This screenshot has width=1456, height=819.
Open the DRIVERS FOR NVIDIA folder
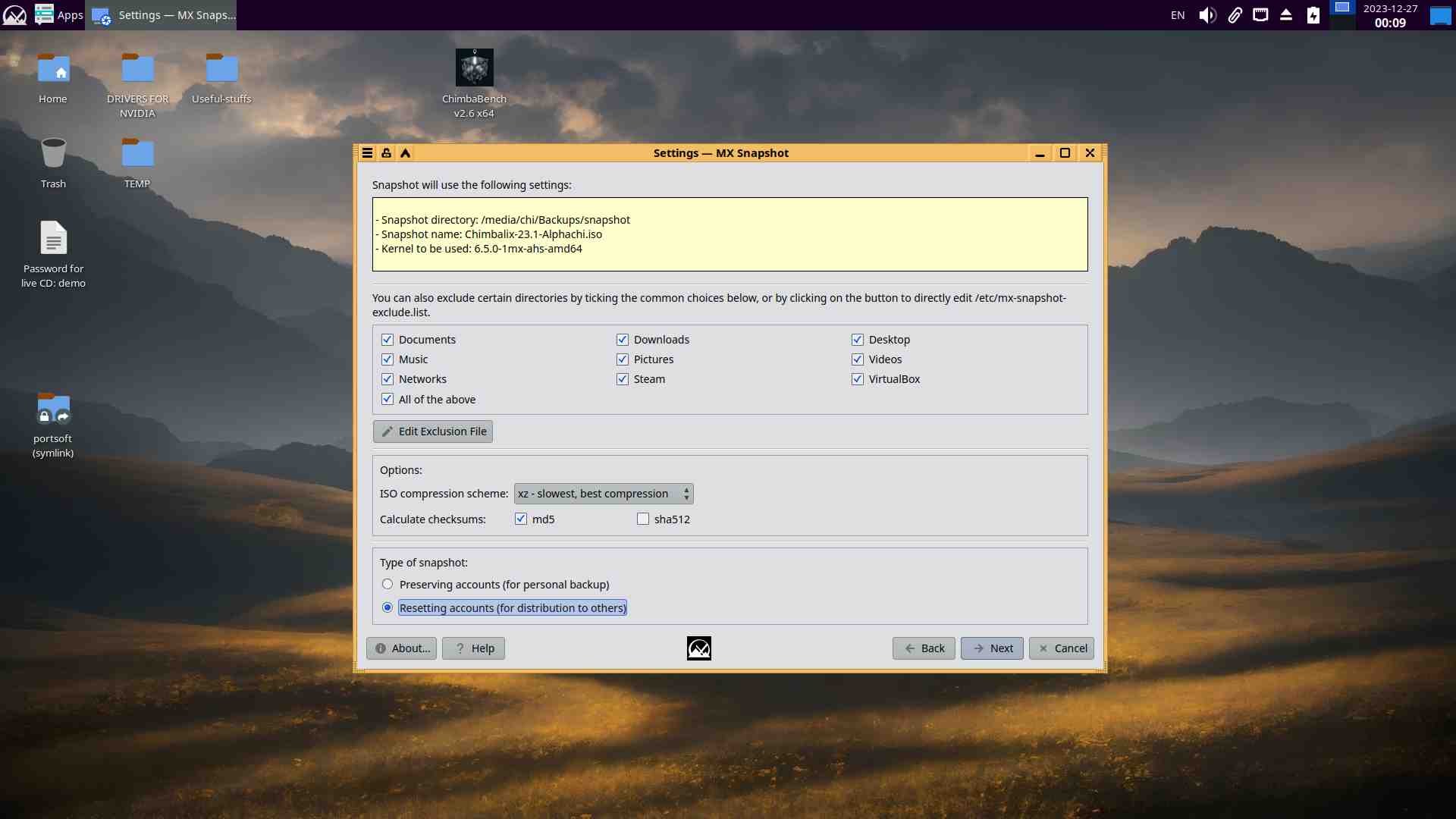pos(137,69)
